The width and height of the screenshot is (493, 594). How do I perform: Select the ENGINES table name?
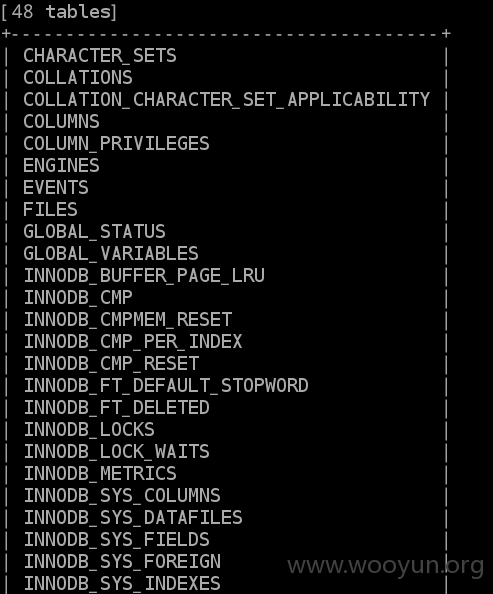tap(61, 166)
